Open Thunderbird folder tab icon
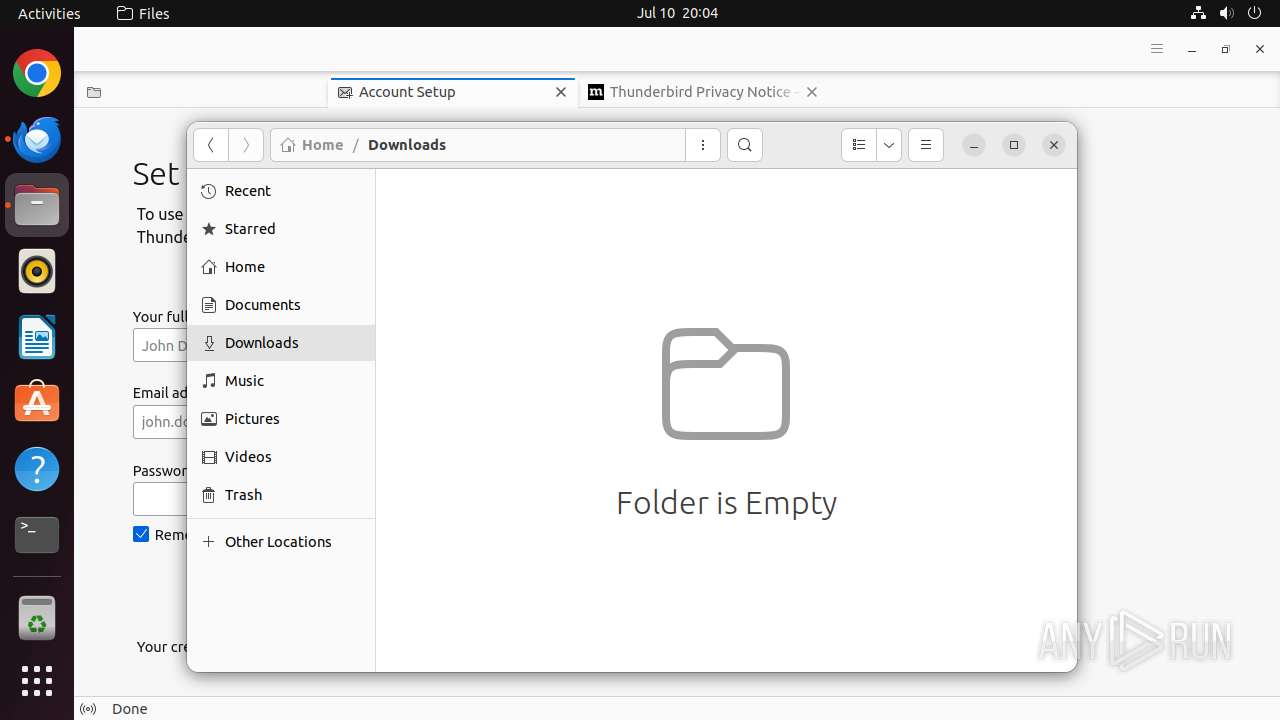Viewport: 1280px width, 720px height. point(94,92)
